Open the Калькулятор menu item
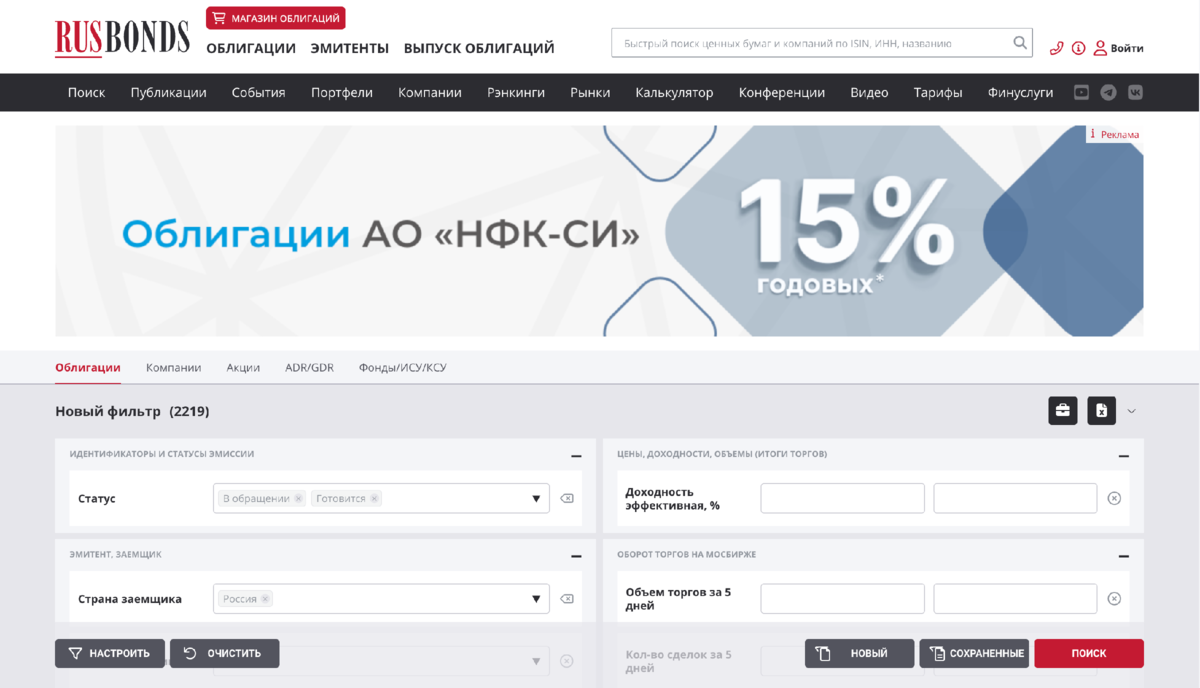The image size is (1200, 688). [x=674, y=92]
